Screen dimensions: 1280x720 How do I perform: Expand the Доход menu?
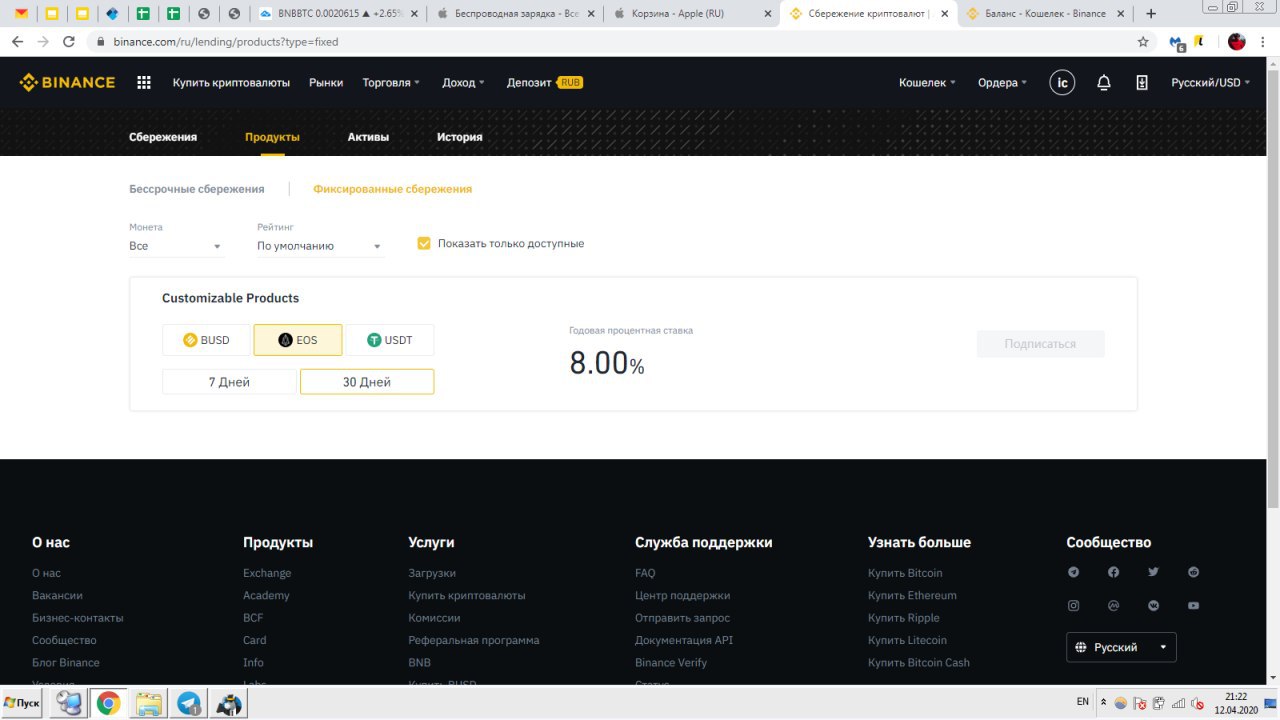pos(463,83)
